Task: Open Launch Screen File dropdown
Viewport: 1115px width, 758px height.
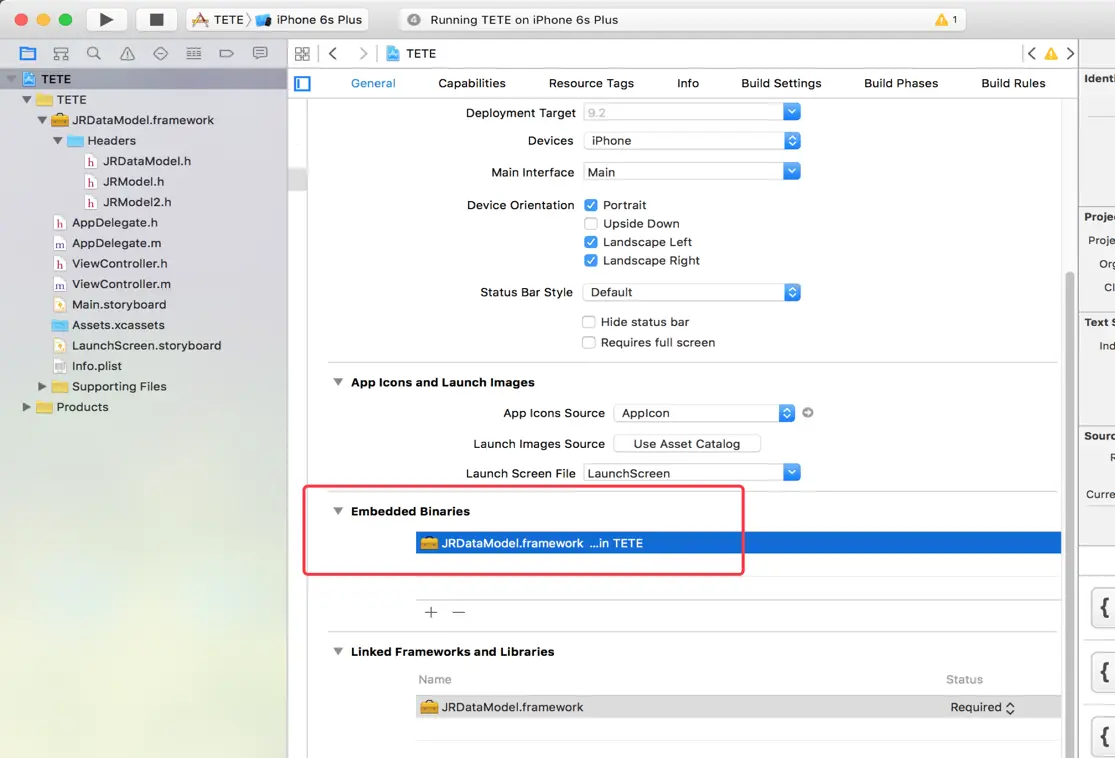Action: 791,473
